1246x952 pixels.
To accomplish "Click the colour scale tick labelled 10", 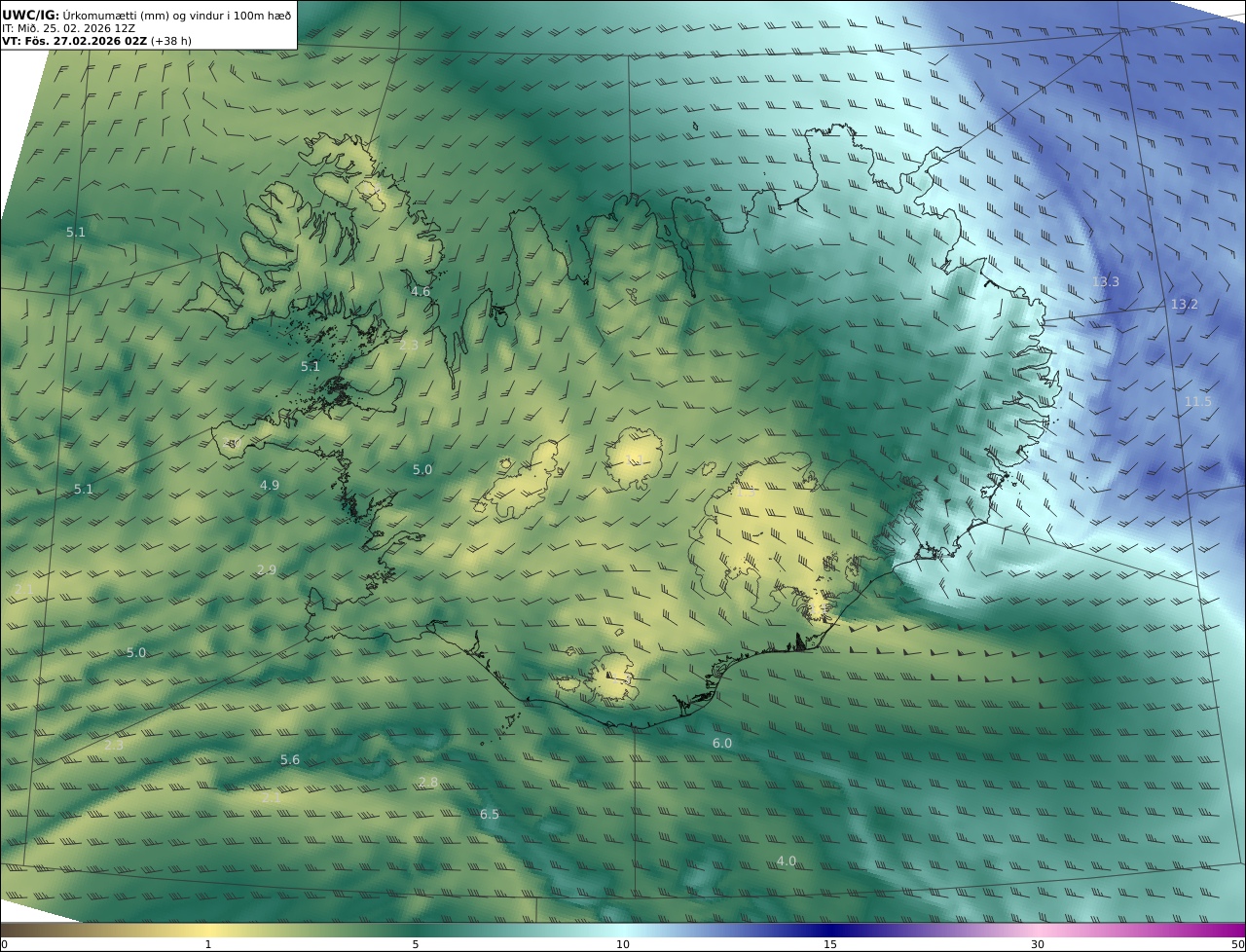I will (x=623, y=945).
